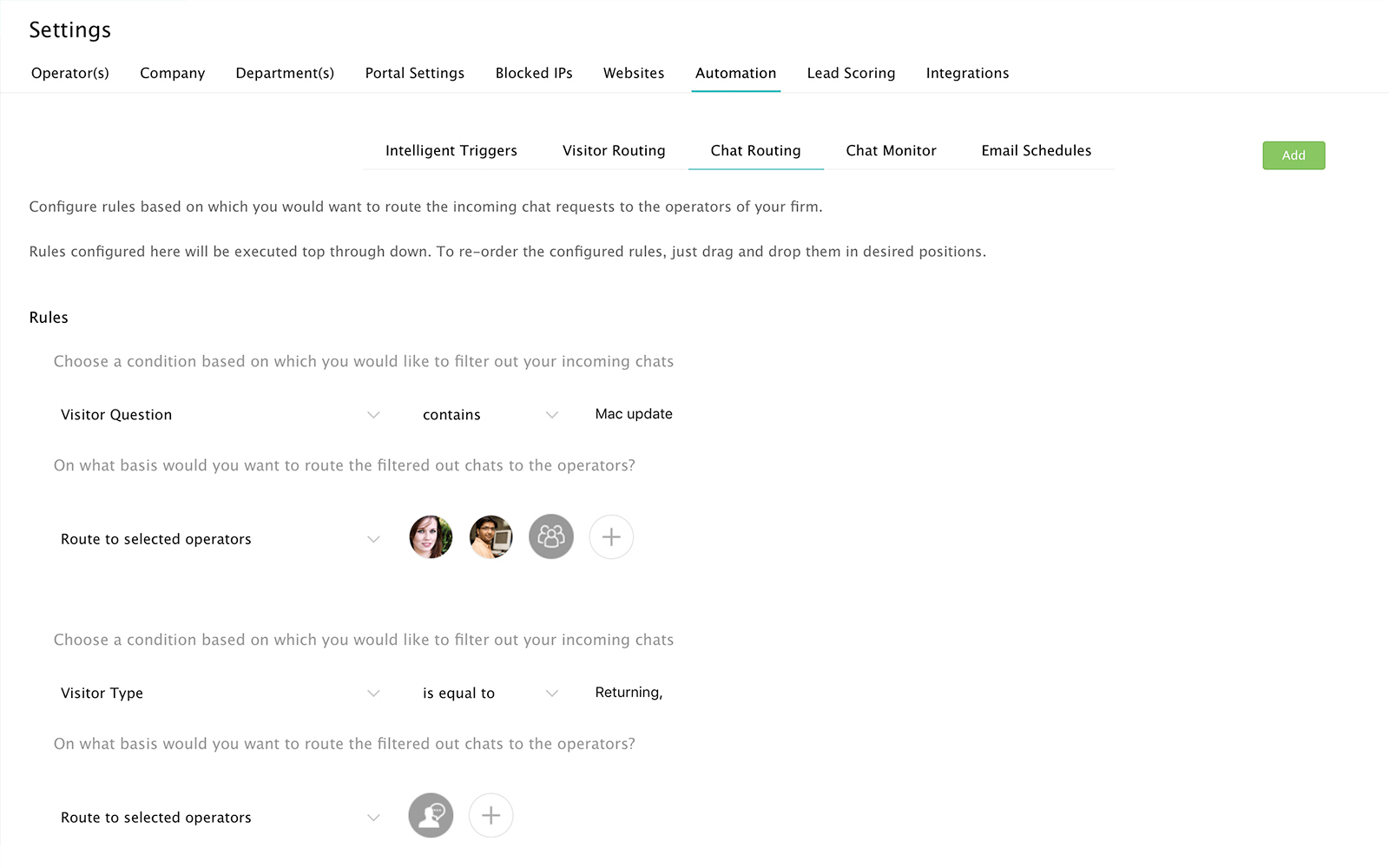Expand the second 'Route to selected operators' dropdown
This screenshot has height=868, width=1389.
click(x=221, y=818)
